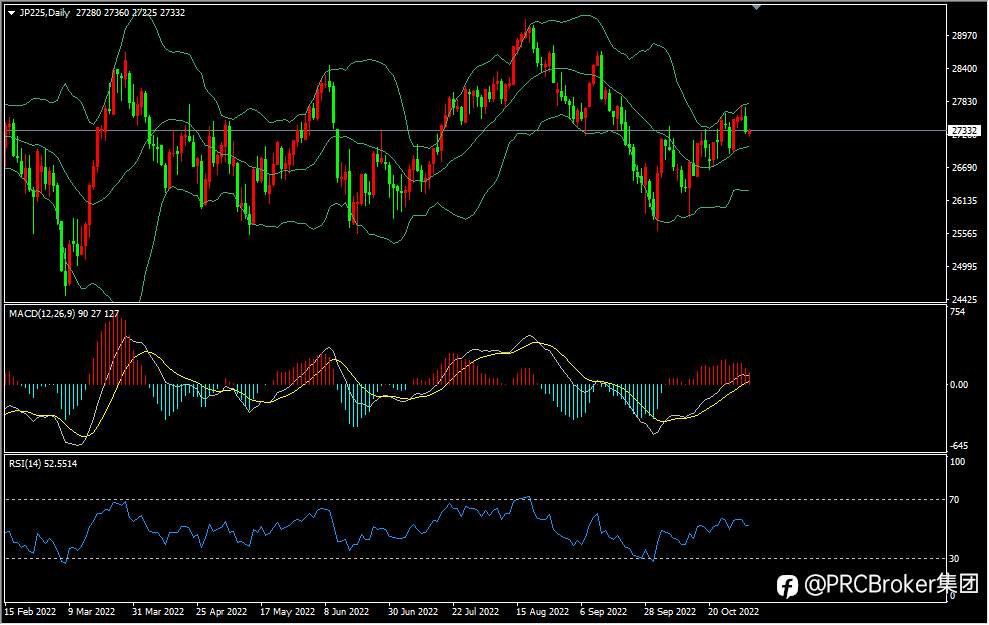
Task: Click the 22 Jul 2022 date label
Action: point(475,612)
